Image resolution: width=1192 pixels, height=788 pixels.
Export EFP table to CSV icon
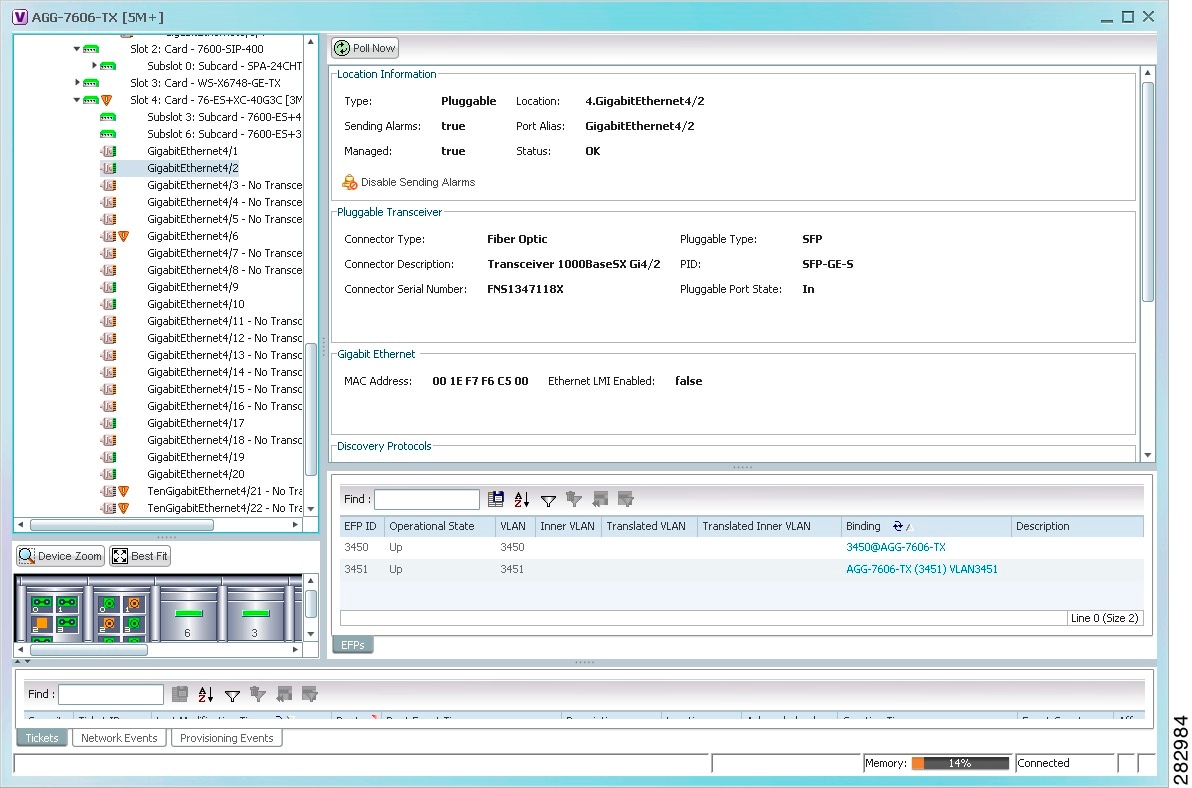coord(496,499)
